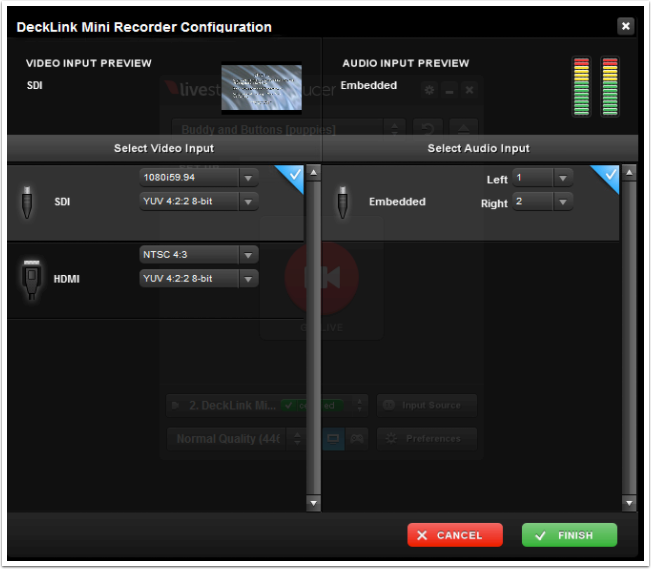
Task: Open the SDI YUV 4:2:2 8-bit dropdown
Action: coord(199,201)
